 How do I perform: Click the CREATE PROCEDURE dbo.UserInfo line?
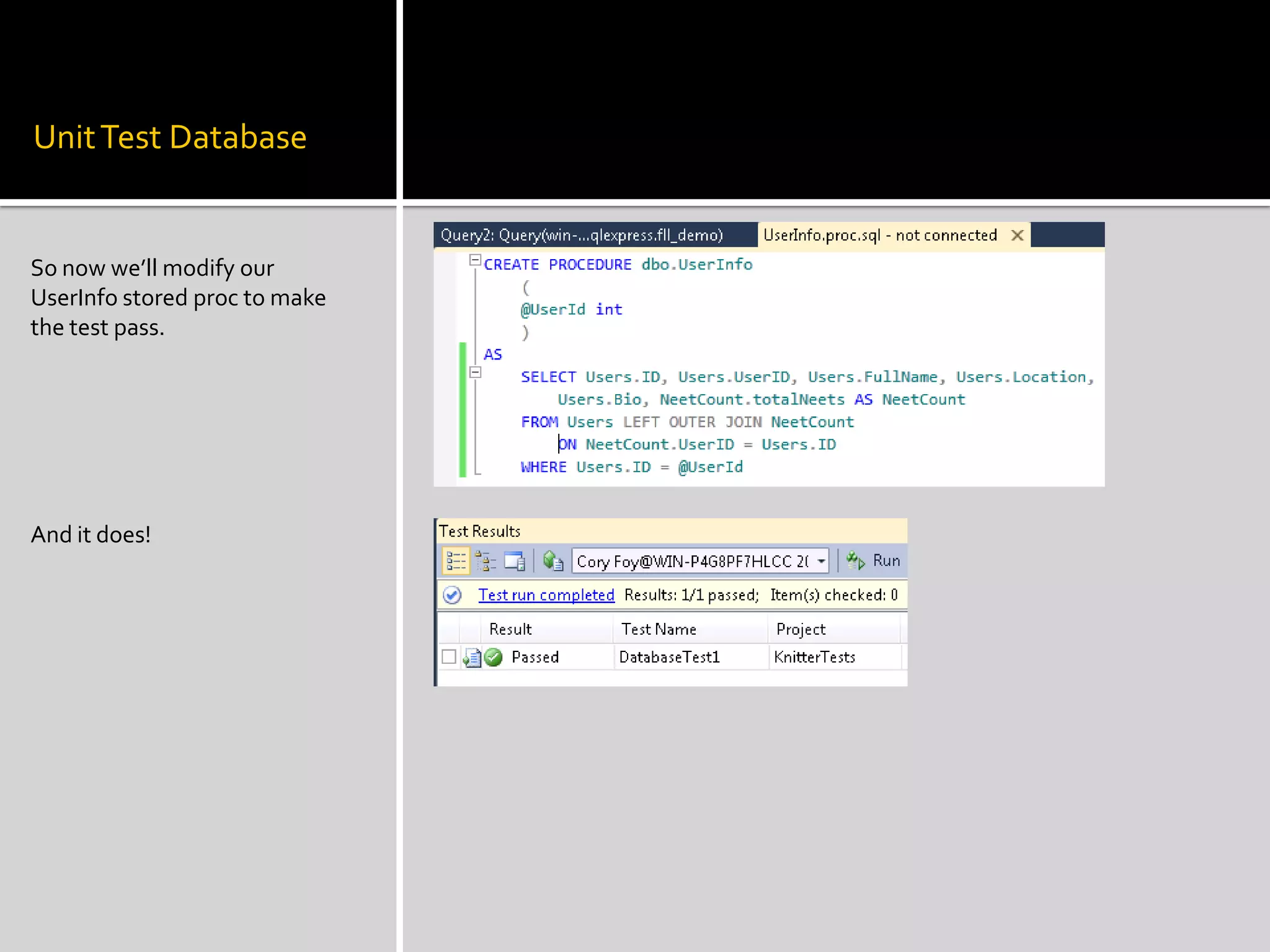point(618,265)
